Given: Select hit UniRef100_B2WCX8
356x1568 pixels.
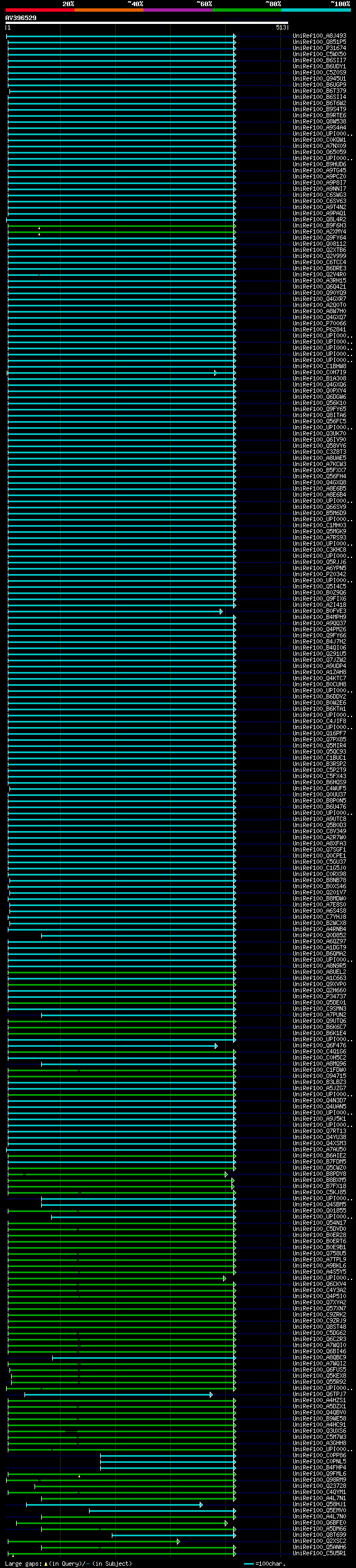Looking at the screenshot, I should point(319,923).
